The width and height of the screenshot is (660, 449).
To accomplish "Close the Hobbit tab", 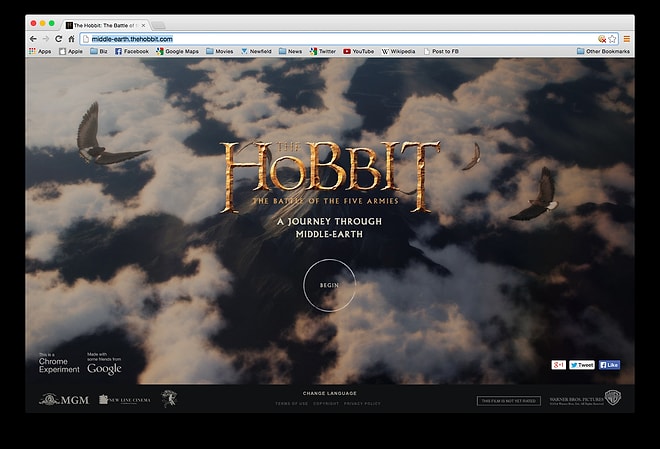I will pos(143,25).
